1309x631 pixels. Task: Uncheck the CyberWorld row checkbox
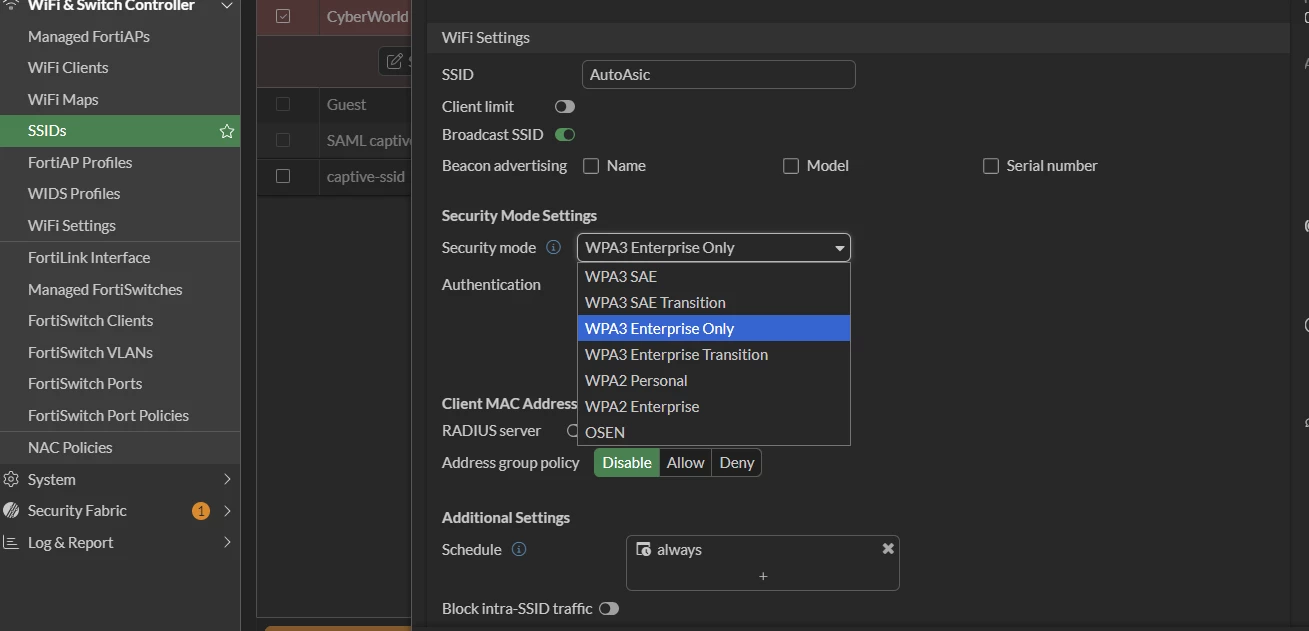click(x=283, y=16)
